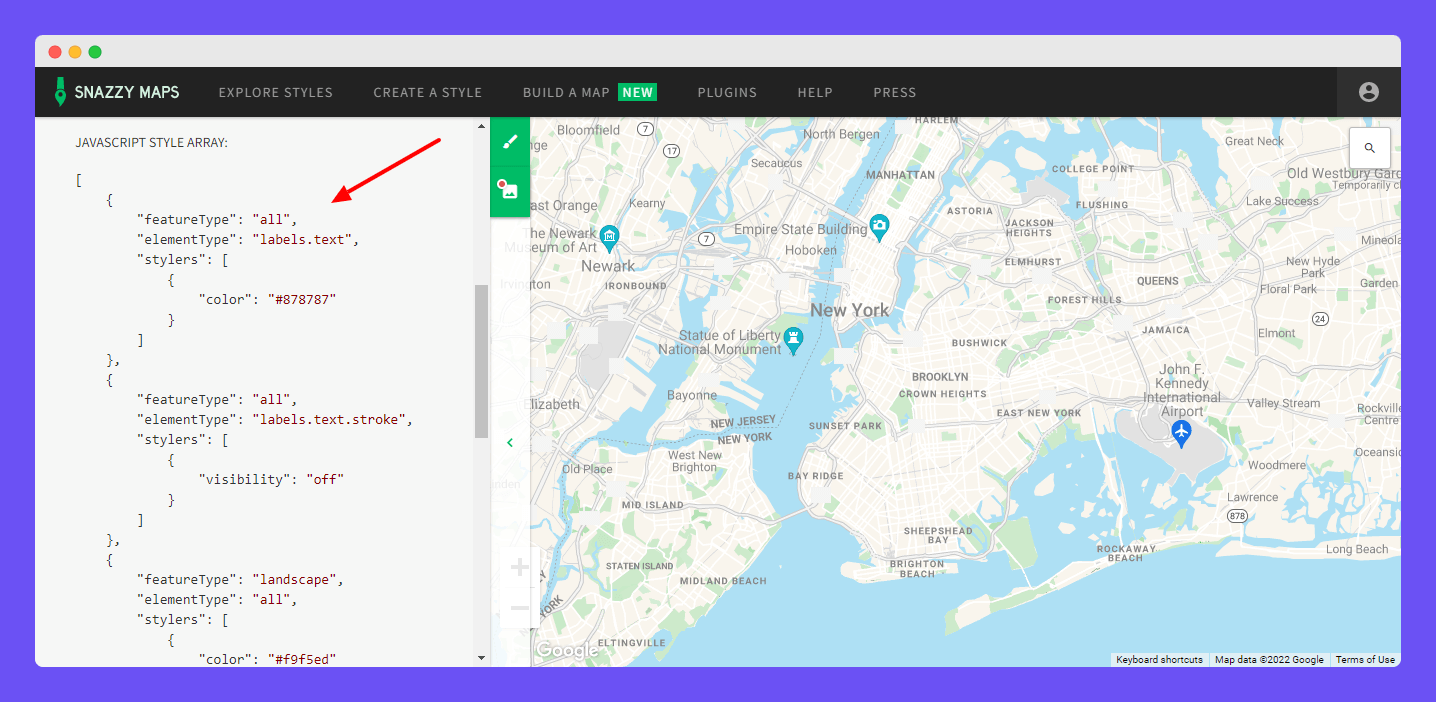This screenshot has width=1436, height=702.
Task: Click the green maximize window button
Action: (x=95, y=52)
